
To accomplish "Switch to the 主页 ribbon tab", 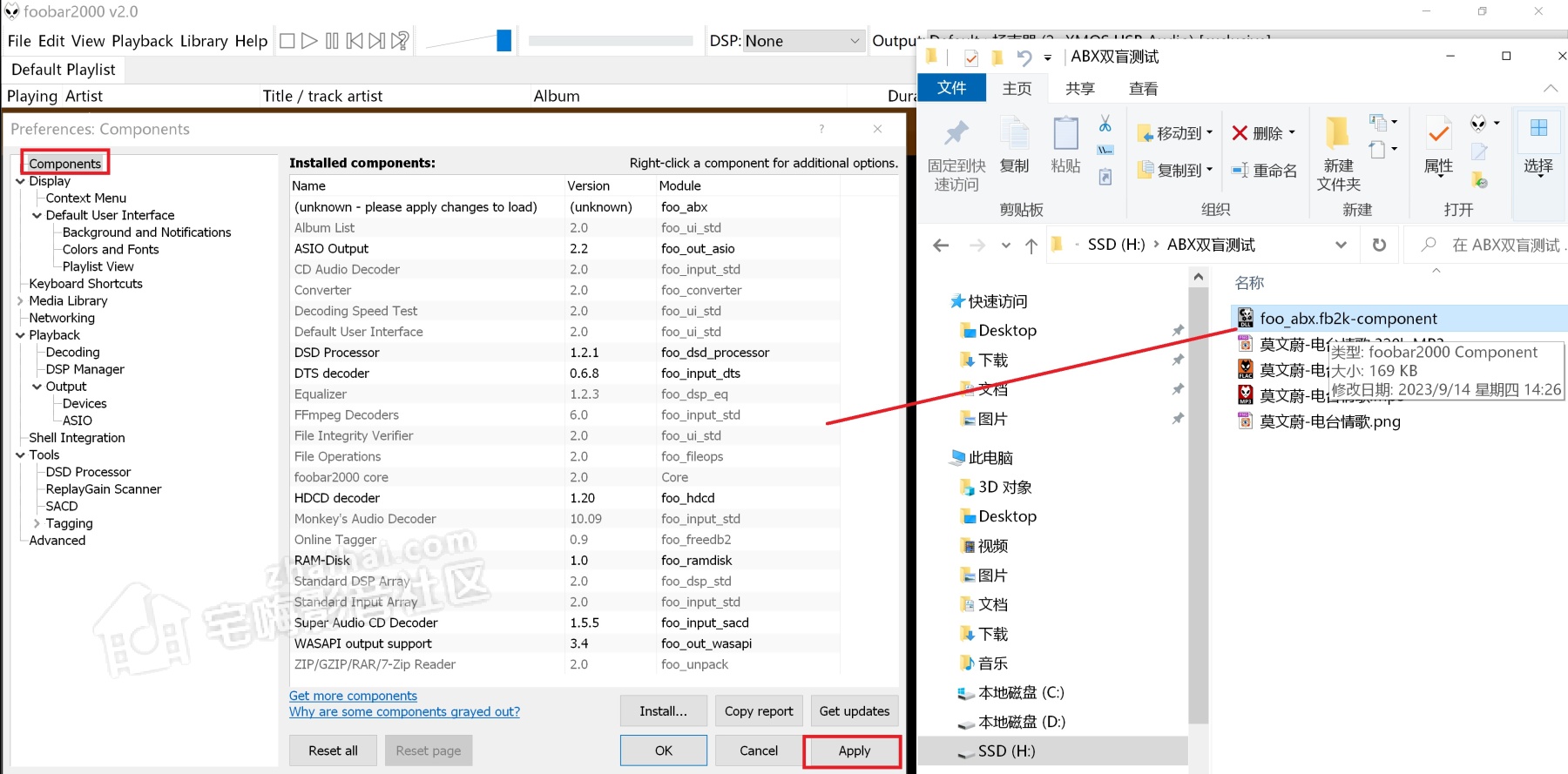I will [x=1017, y=89].
